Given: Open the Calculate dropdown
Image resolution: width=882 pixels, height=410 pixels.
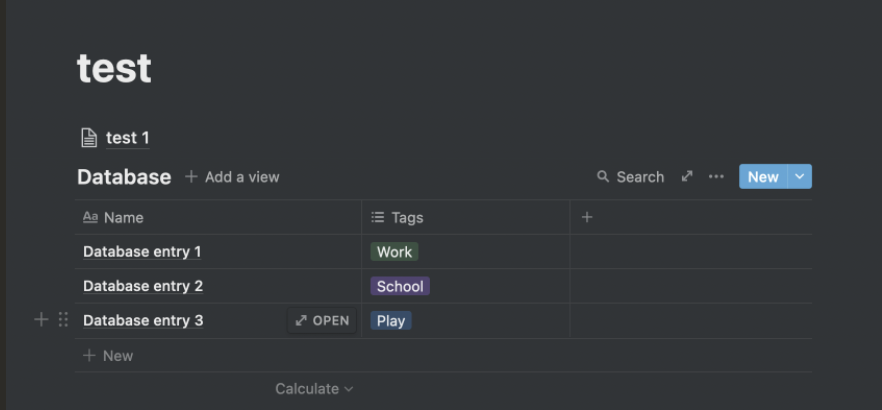Looking at the screenshot, I should coord(314,389).
